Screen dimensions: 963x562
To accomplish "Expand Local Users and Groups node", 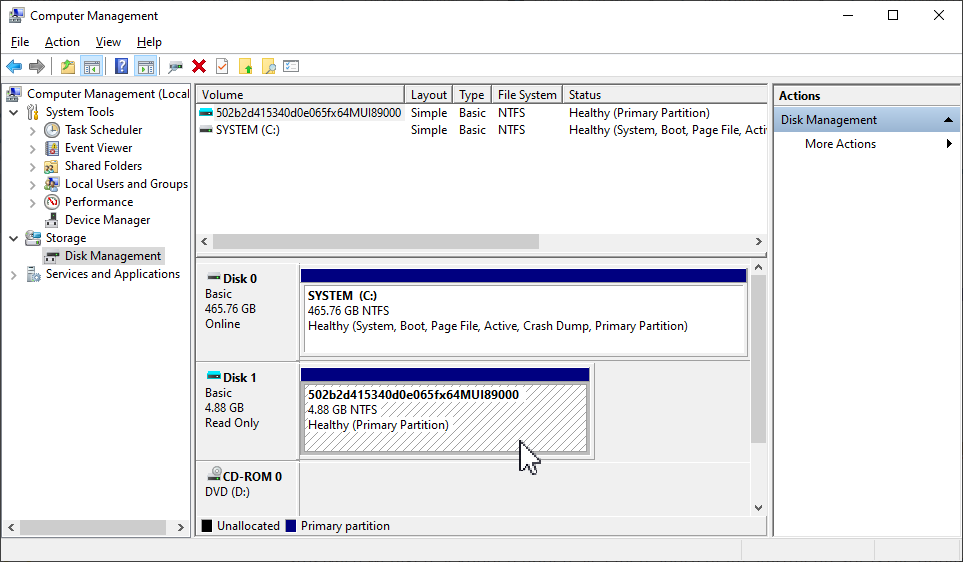I will [x=33, y=185].
